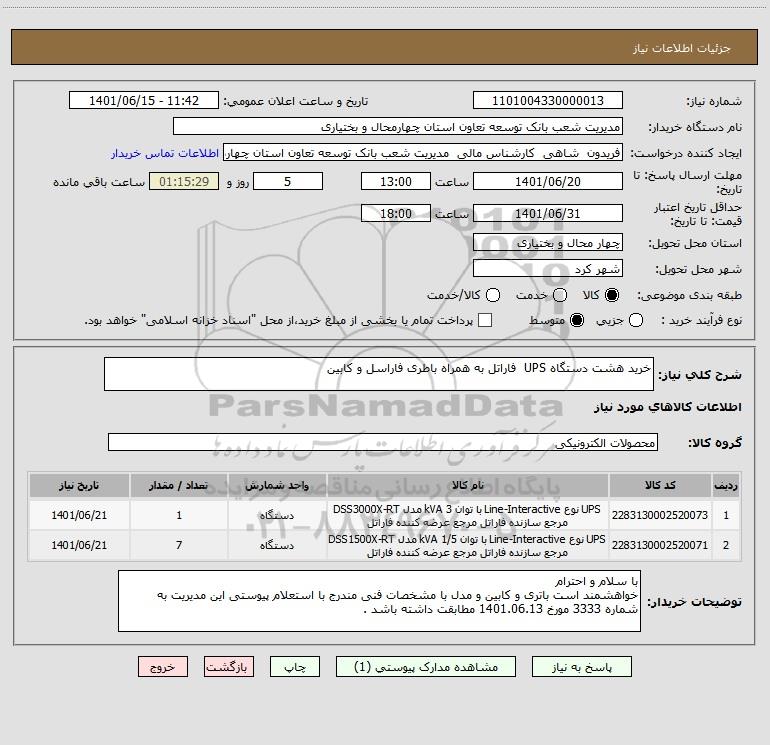Screen dimensions: 770x745
Task: Click the product group field محصولات الکترونیکی
Action: tap(383, 442)
